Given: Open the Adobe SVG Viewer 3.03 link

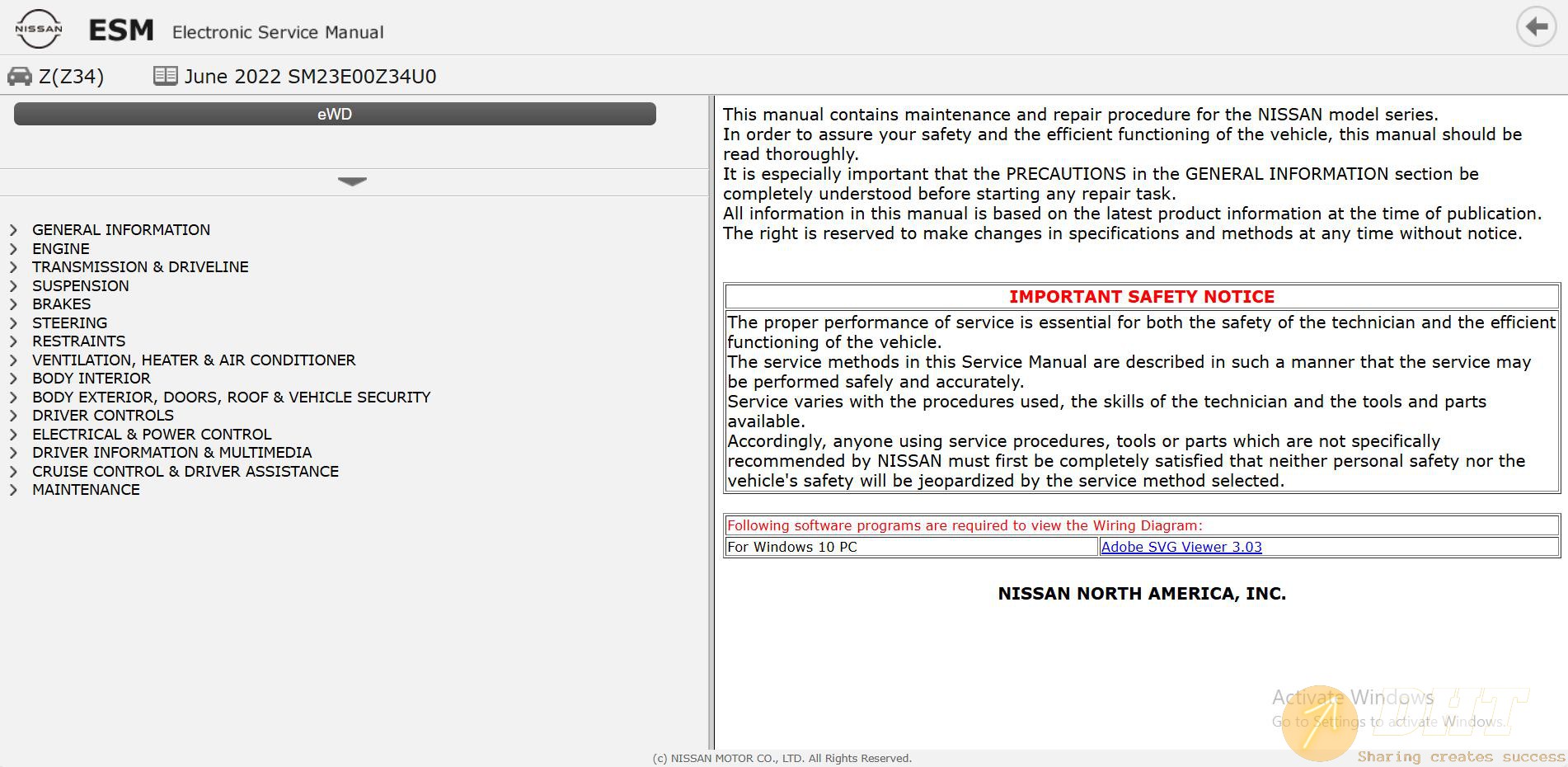Looking at the screenshot, I should coord(1181,547).
